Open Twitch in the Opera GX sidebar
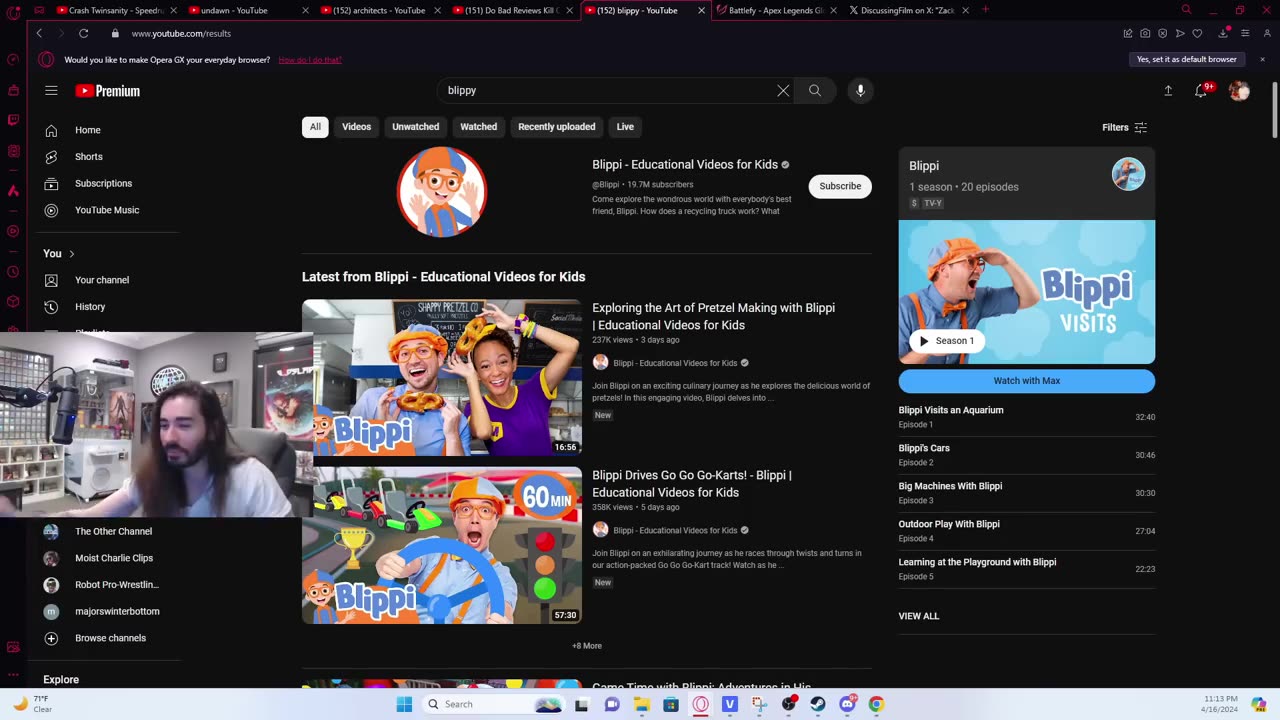The width and height of the screenshot is (1280, 720). pyautogui.click(x=13, y=120)
